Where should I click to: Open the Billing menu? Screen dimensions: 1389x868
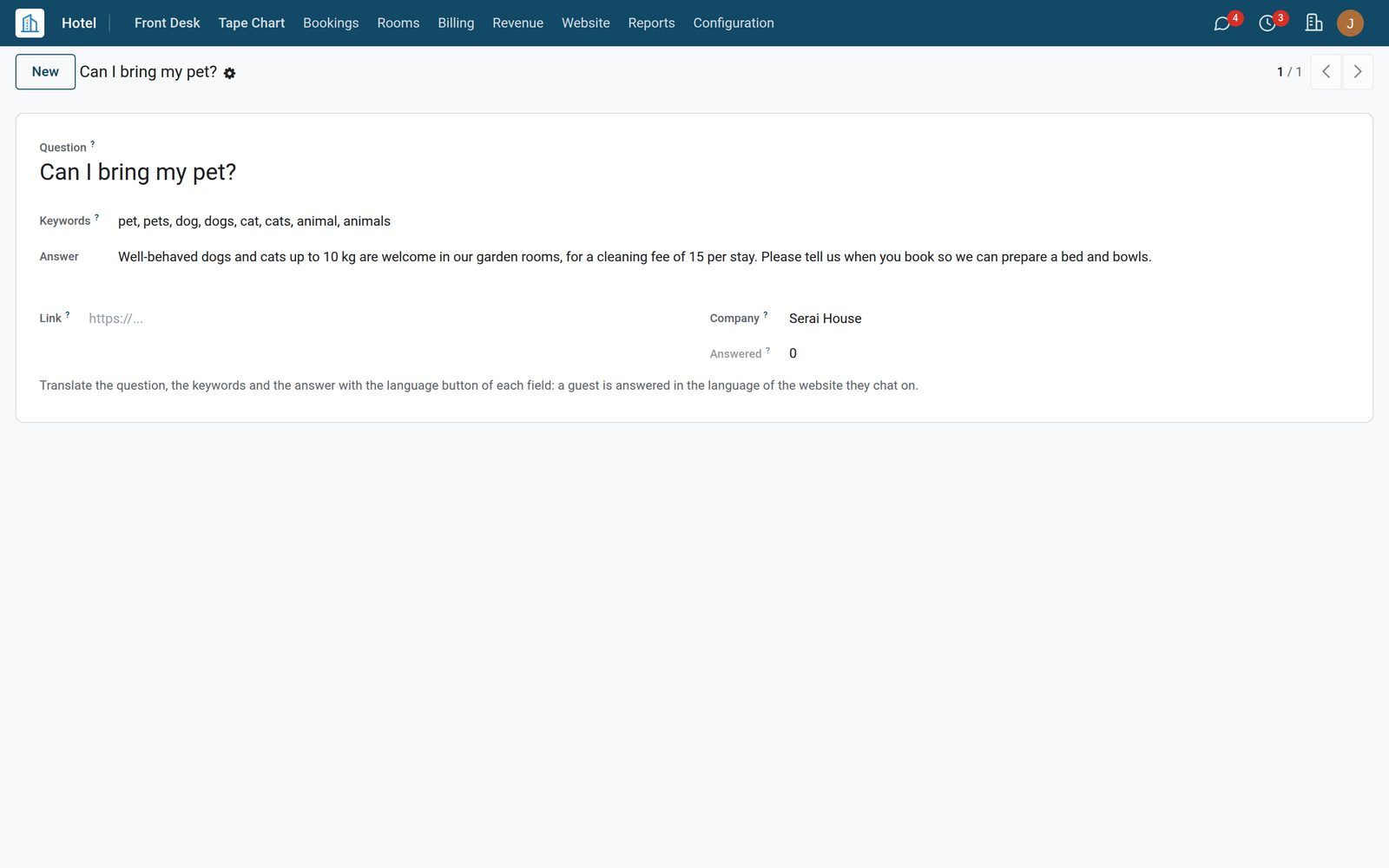[x=456, y=23]
